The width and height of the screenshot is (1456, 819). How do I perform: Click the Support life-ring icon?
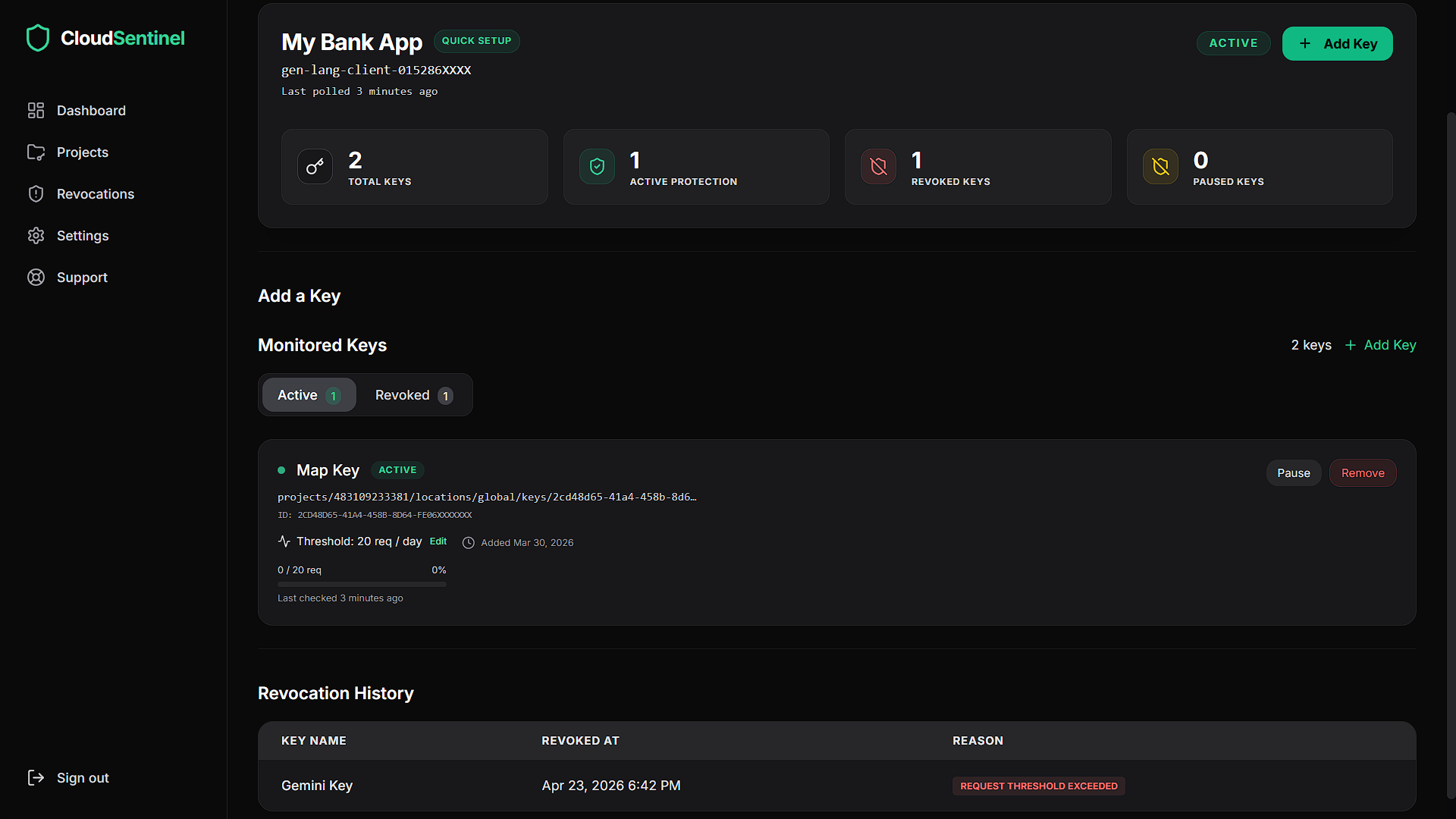click(36, 277)
